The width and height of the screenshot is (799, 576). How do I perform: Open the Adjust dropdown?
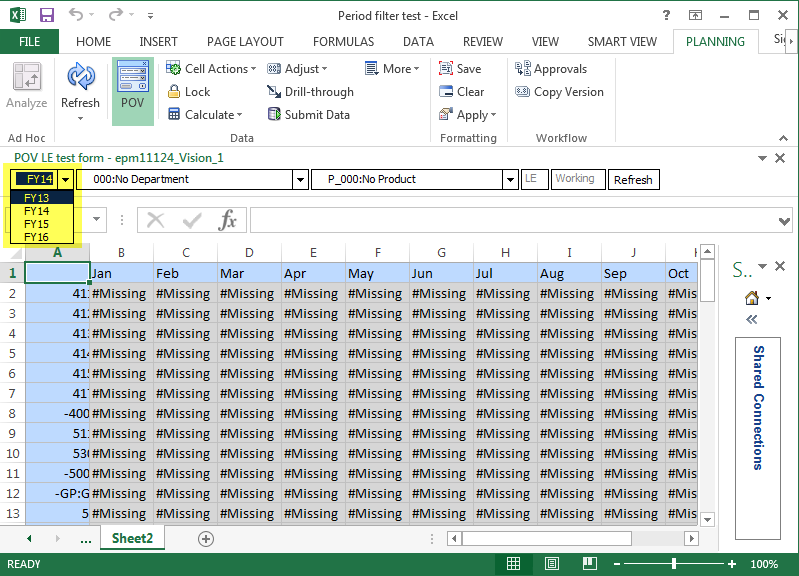point(297,69)
